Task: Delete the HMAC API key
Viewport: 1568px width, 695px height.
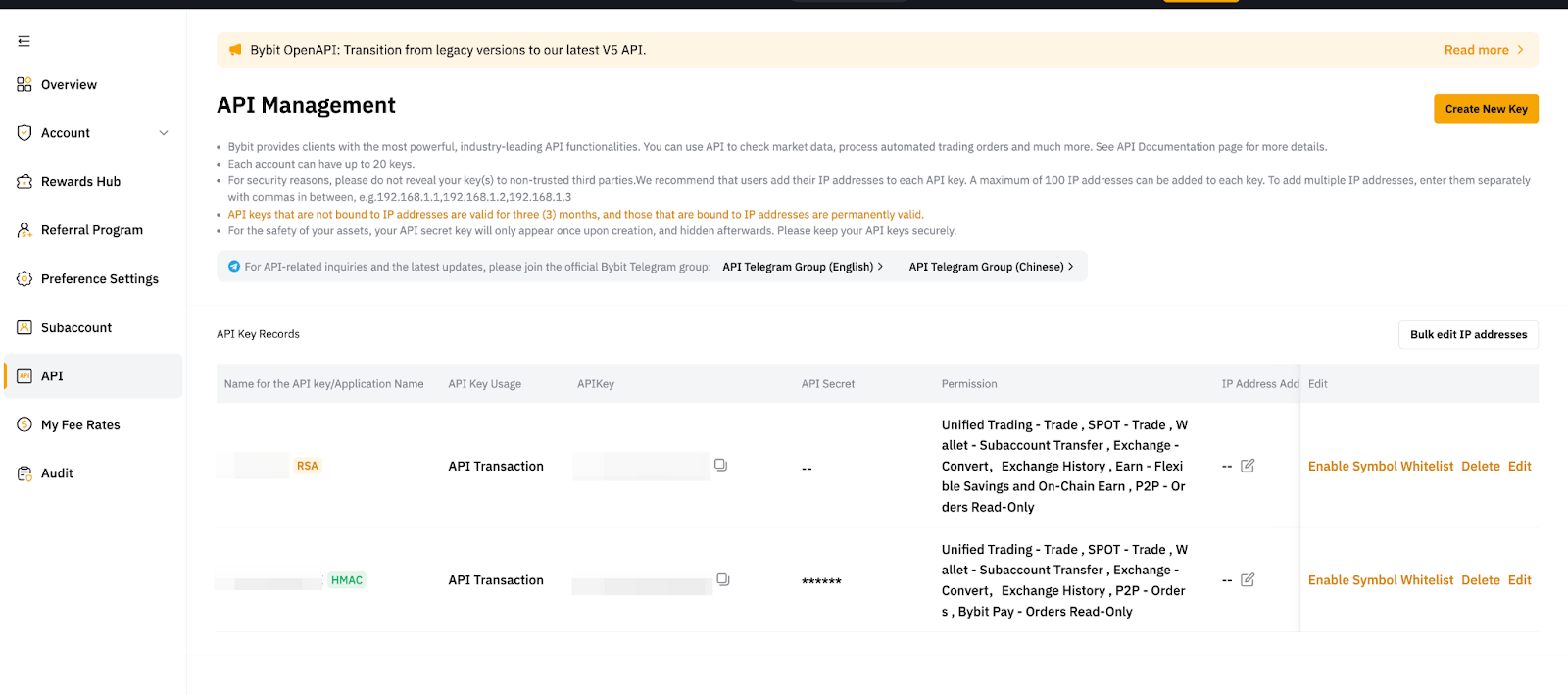Action: click(x=1480, y=580)
